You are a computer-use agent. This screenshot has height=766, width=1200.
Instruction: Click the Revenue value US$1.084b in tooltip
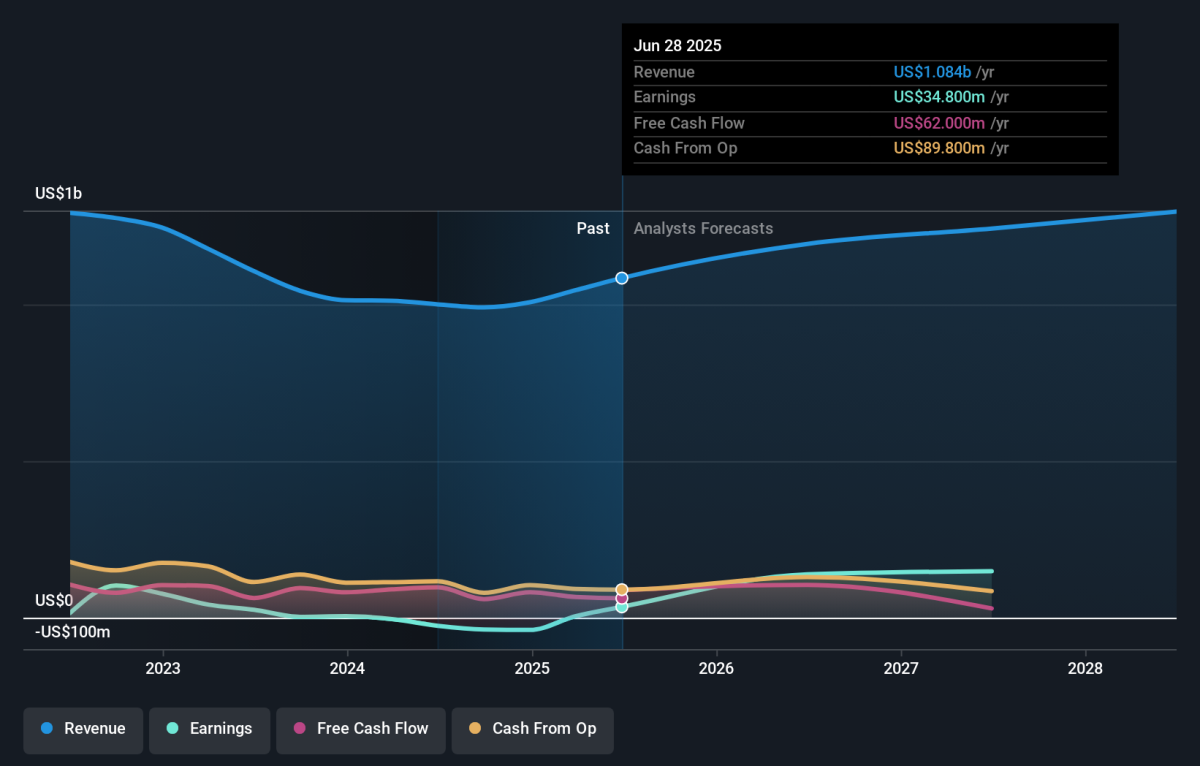pos(932,72)
